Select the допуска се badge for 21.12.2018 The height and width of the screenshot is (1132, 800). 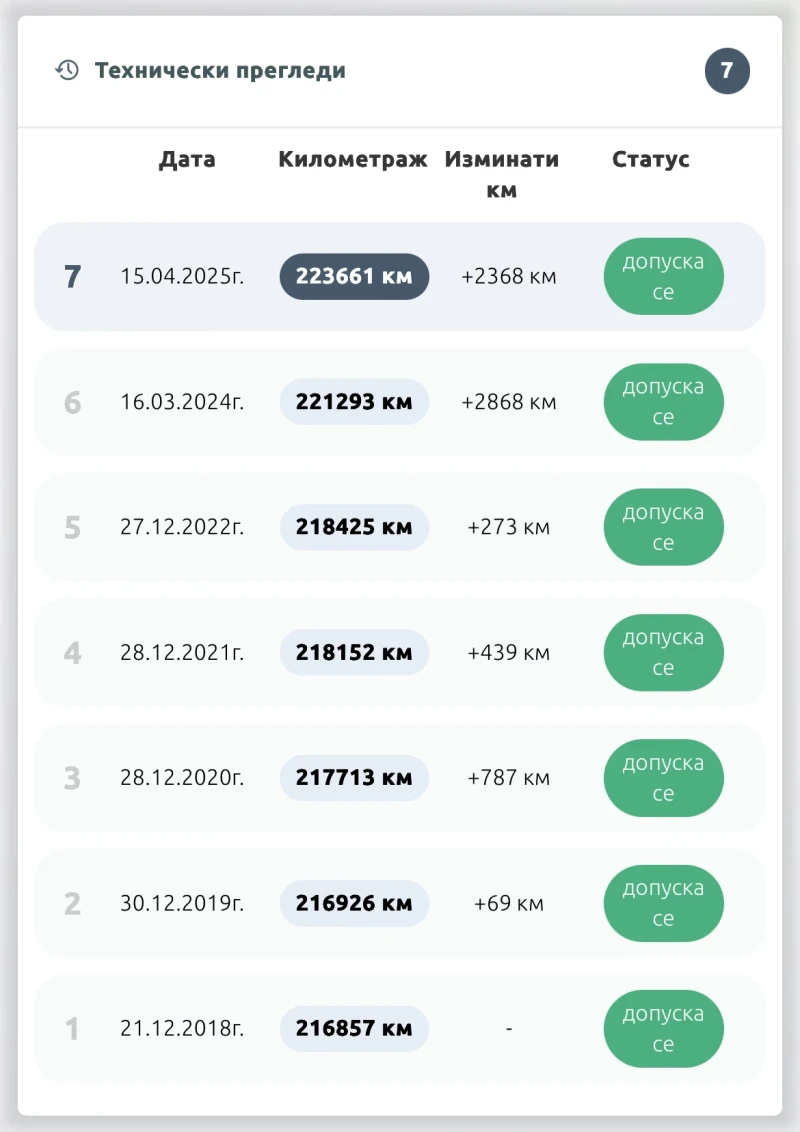(663, 1028)
